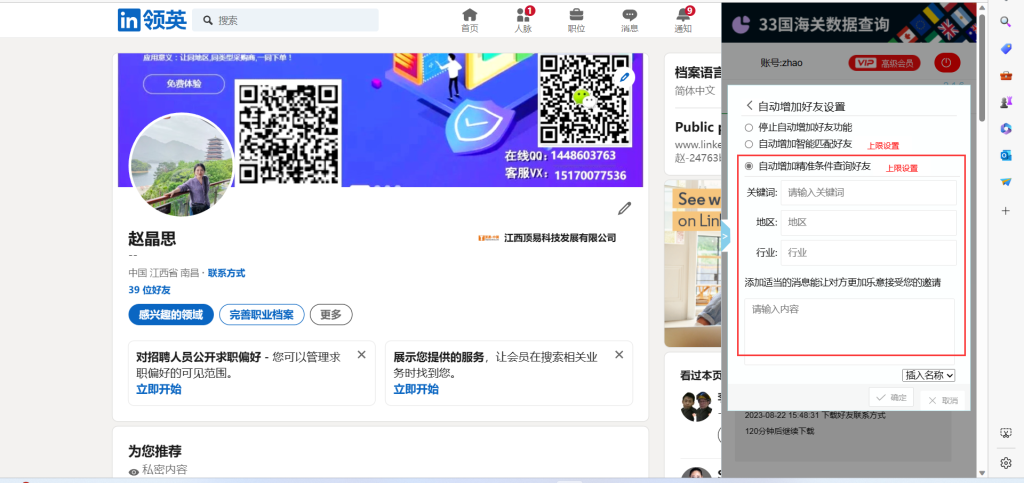Dismiss the 展示您提供的服务 card
This screenshot has width=1024, height=483.
tap(619, 354)
